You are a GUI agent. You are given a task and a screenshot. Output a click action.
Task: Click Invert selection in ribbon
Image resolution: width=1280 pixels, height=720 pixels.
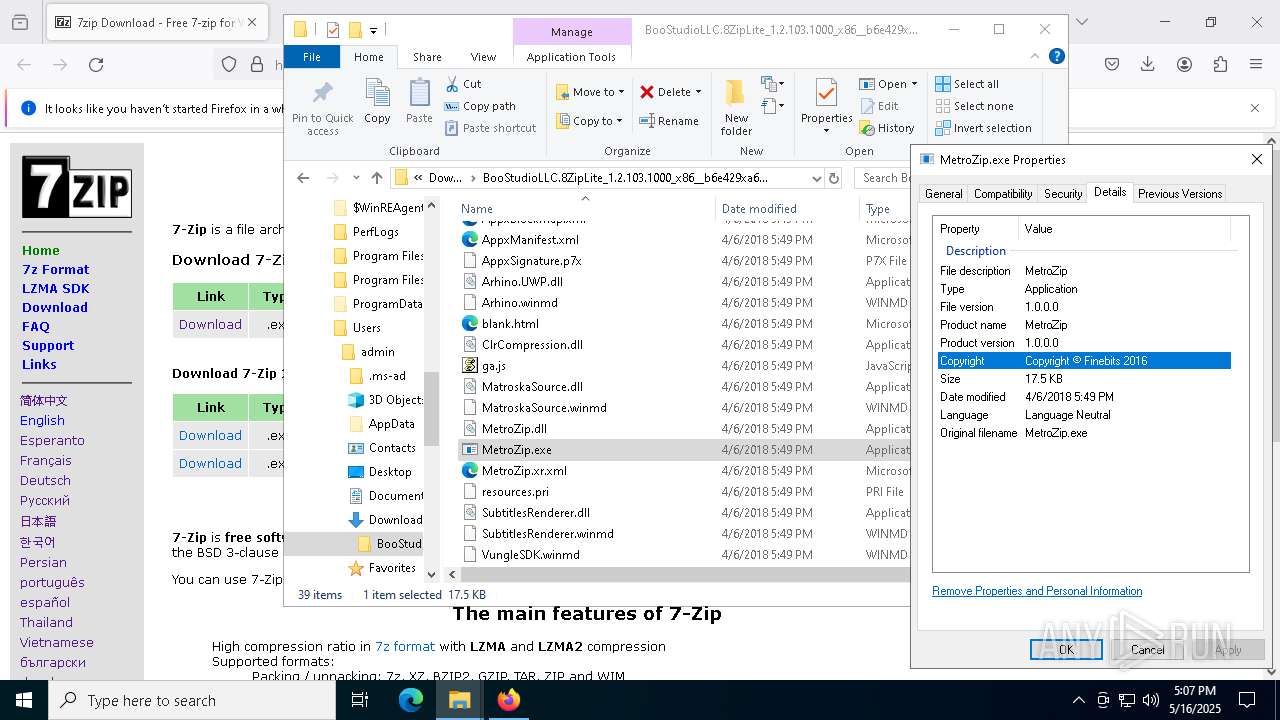click(983, 128)
